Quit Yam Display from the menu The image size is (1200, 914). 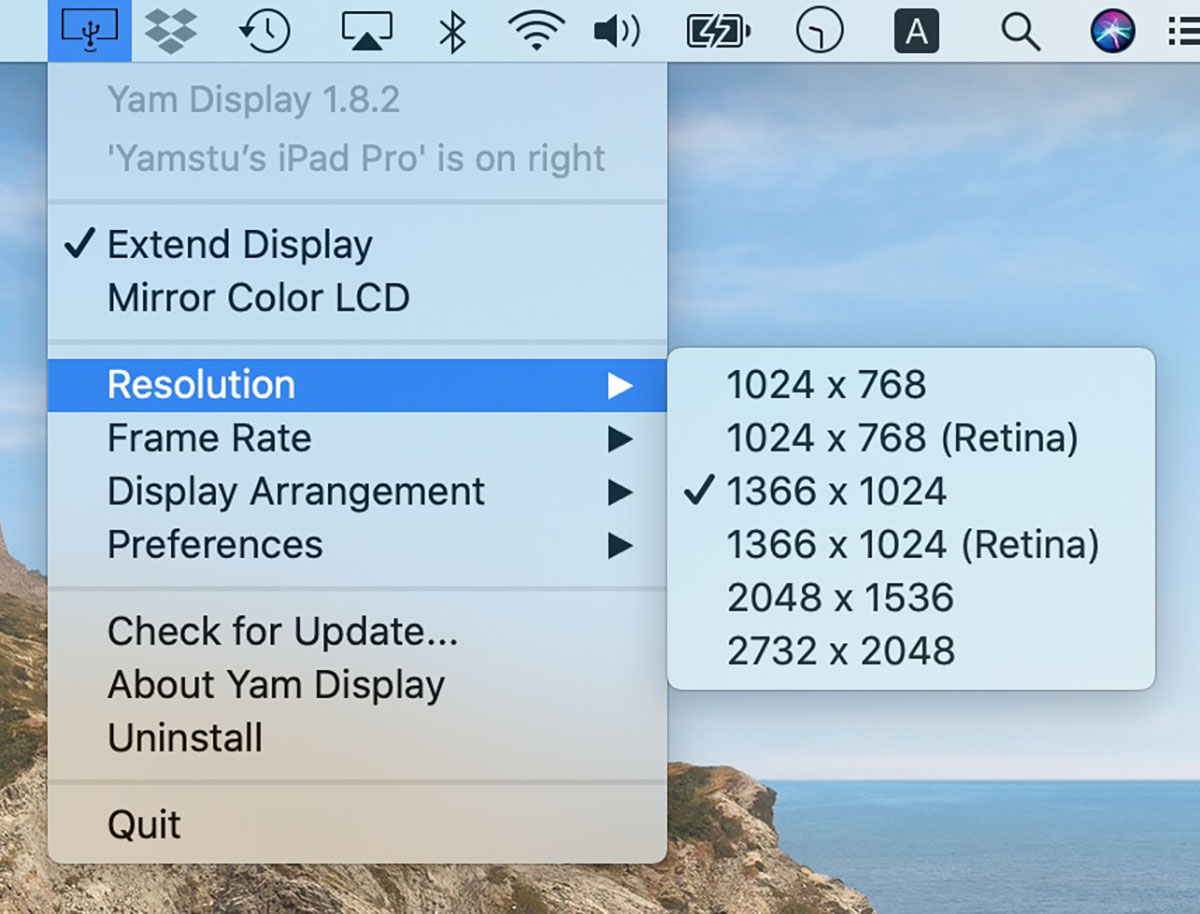click(144, 825)
